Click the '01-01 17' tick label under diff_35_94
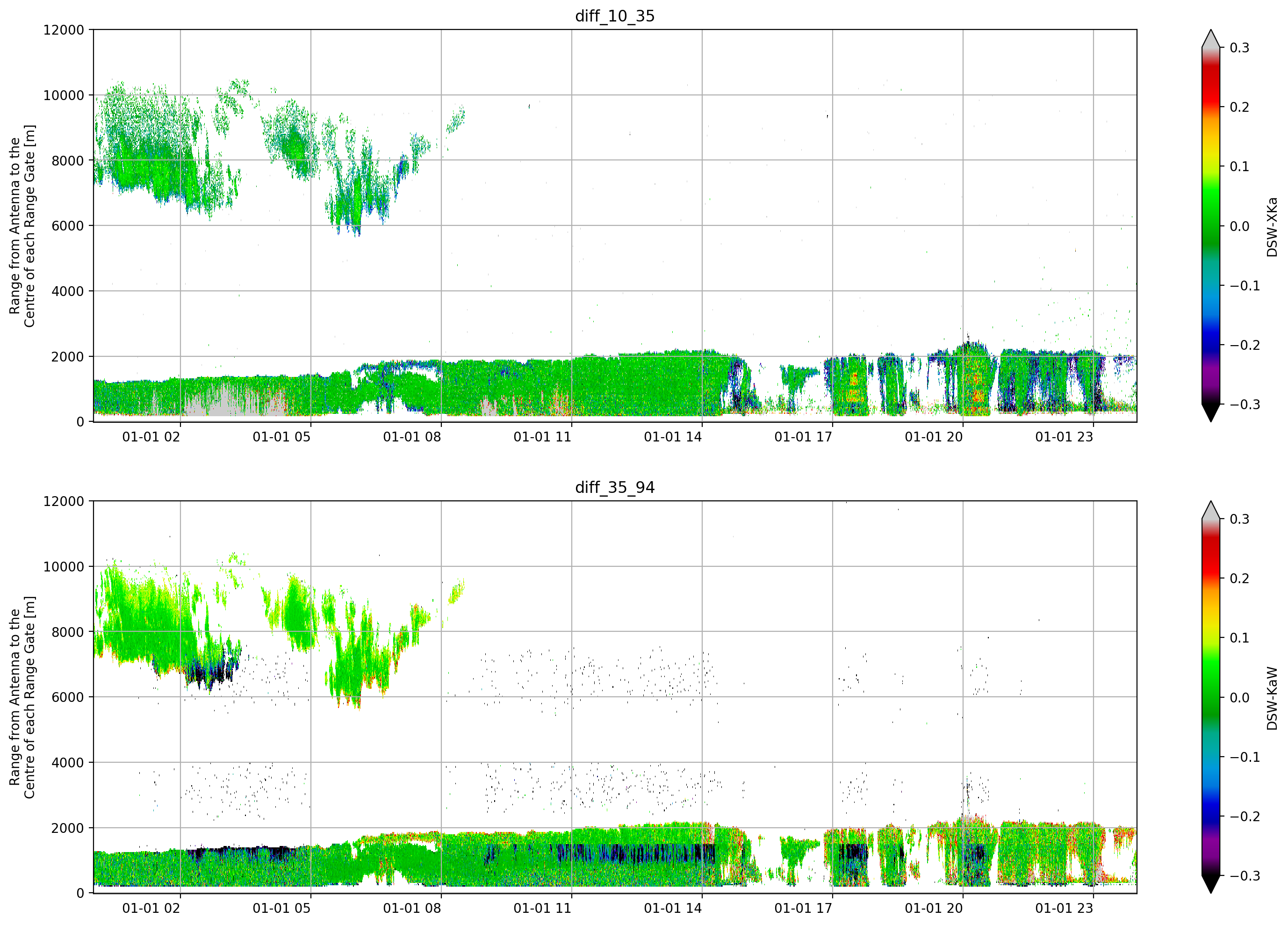 pyautogui.click(x=803, y=909)
